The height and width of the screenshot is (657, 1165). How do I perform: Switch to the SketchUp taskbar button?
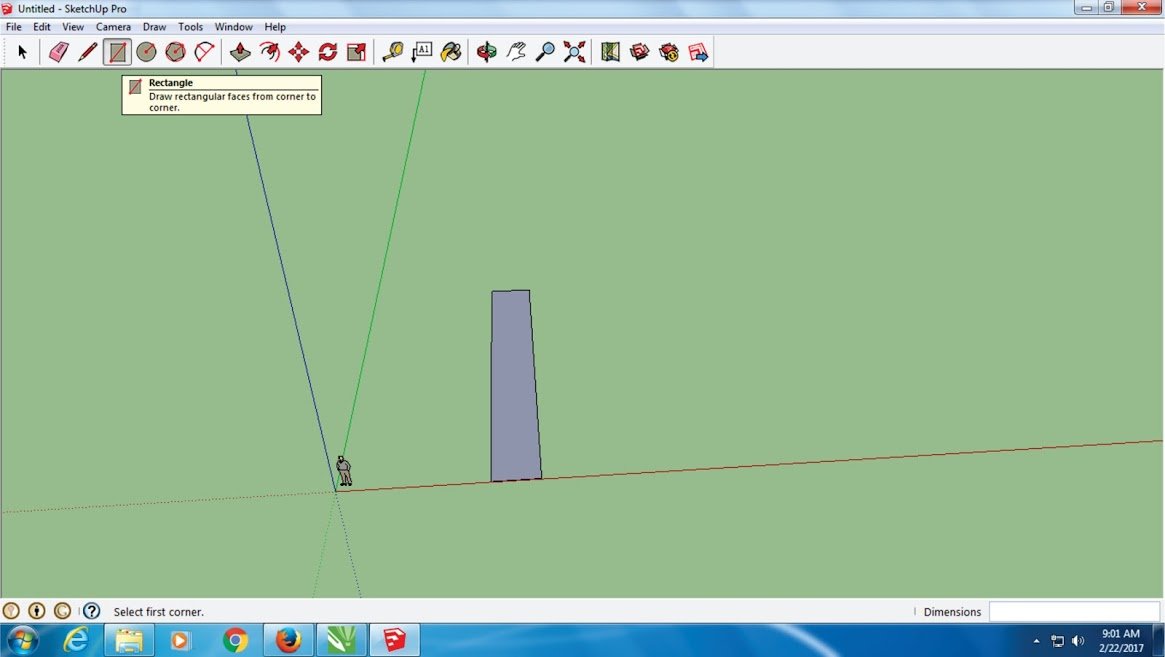tap(395, 640)
